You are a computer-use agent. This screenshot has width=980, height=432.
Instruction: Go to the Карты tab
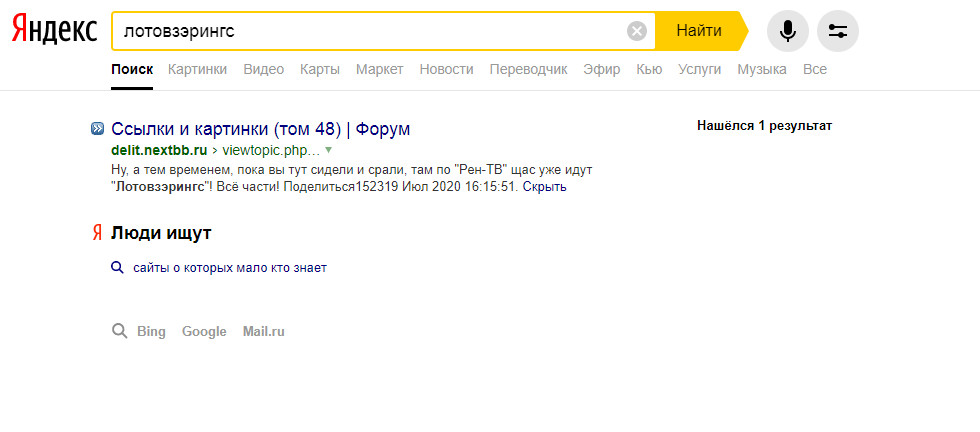coord(320,69)
